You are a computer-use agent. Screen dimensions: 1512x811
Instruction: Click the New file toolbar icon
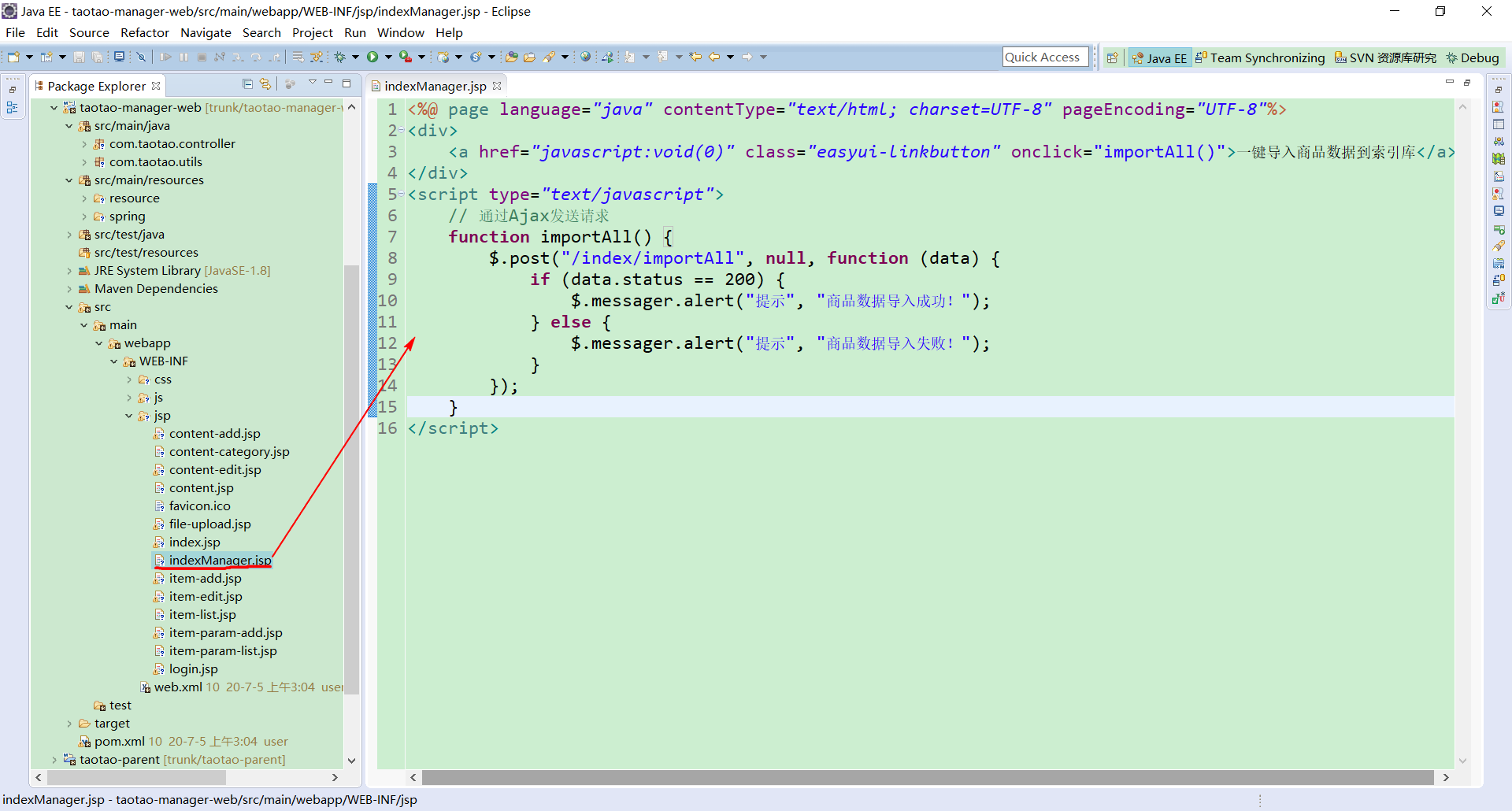pyautogui.click(x=13, y=57)
